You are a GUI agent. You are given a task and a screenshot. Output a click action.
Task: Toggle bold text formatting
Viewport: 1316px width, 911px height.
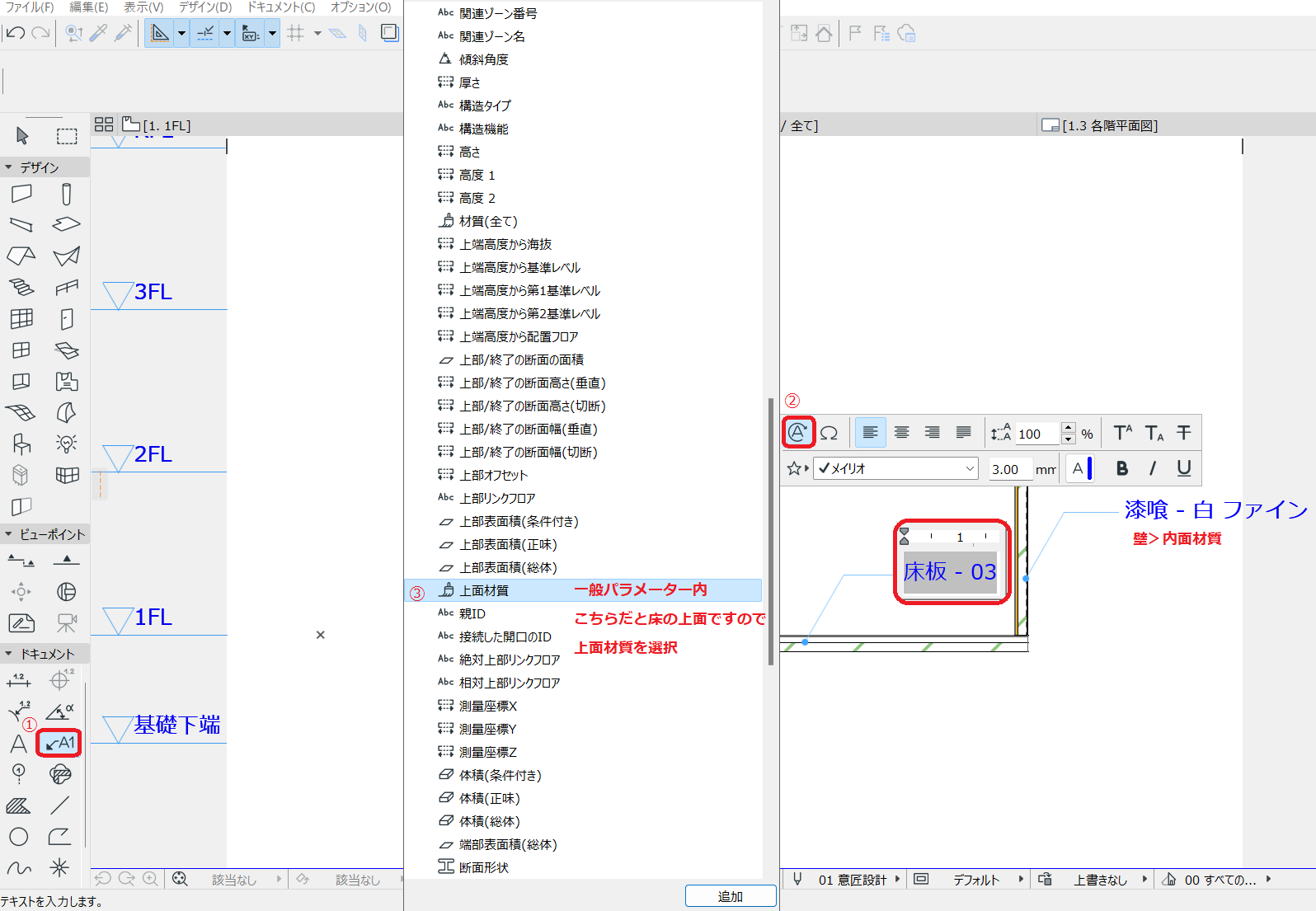1121,468
